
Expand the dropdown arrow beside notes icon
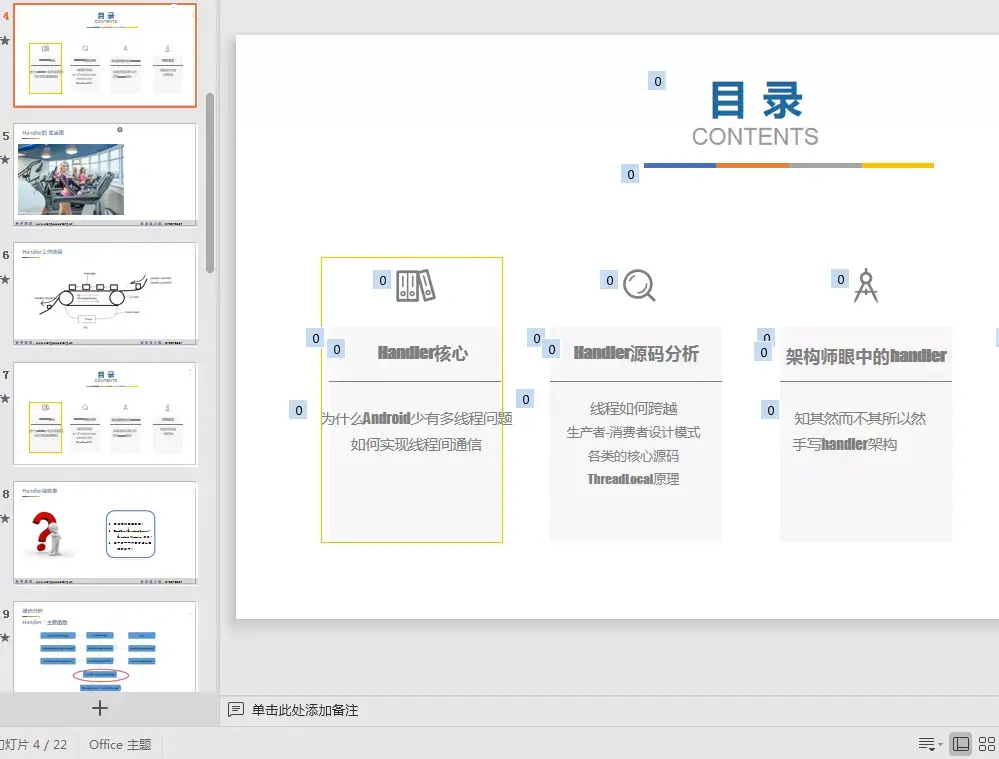coord(940,744)
